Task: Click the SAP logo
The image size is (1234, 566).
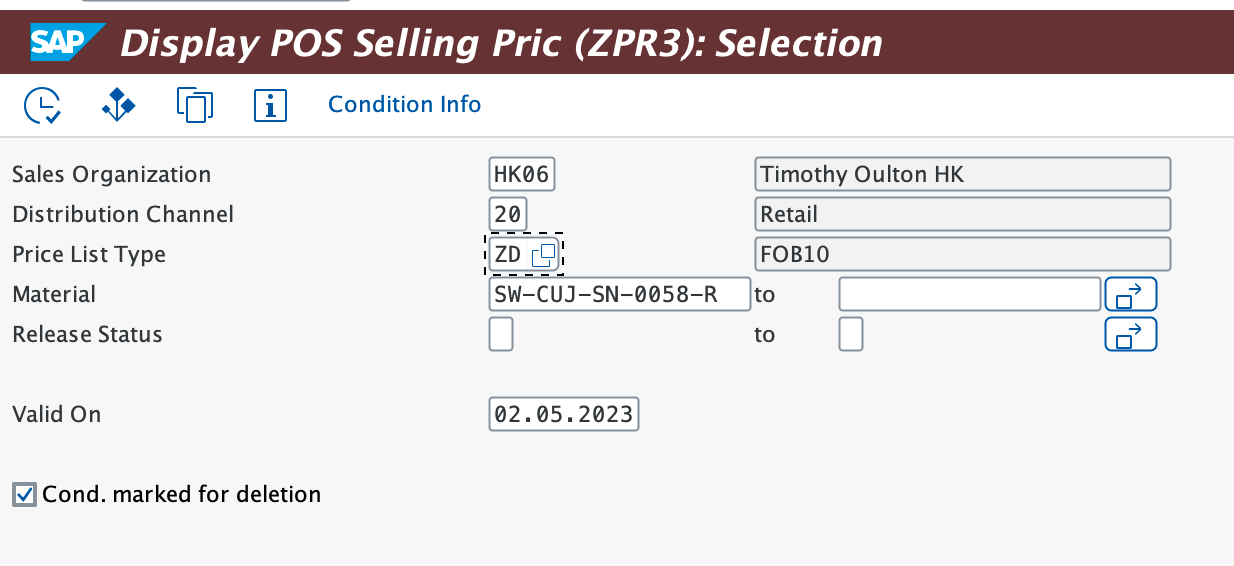Action: (65, 42)
